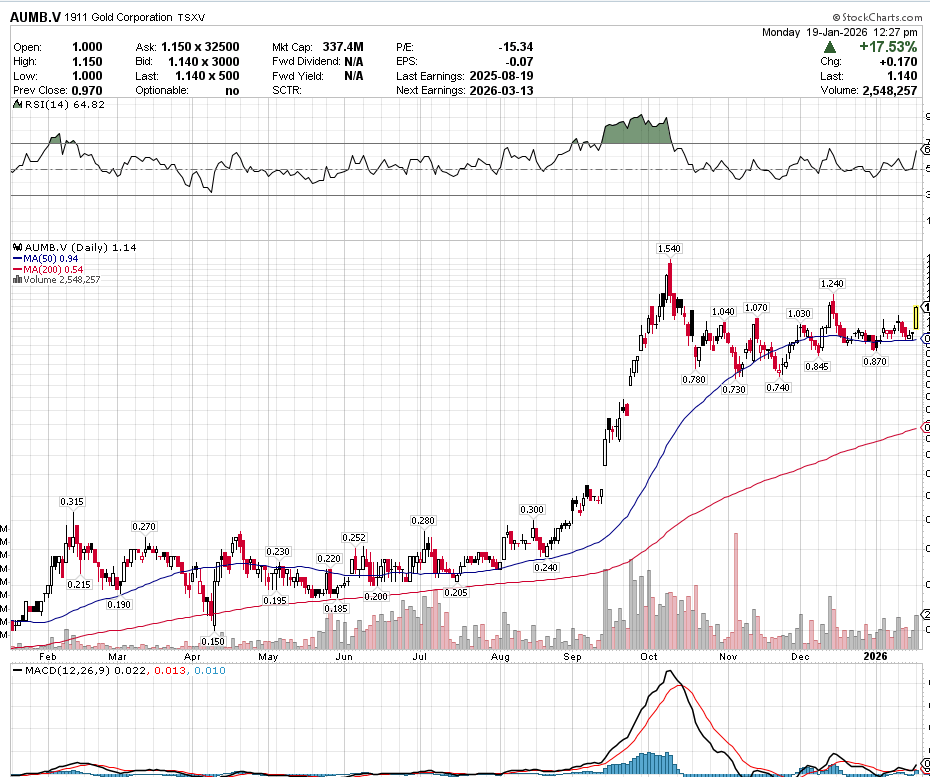Click the 0.150 April low price label

pyautogui.click(x=212, y=641)
